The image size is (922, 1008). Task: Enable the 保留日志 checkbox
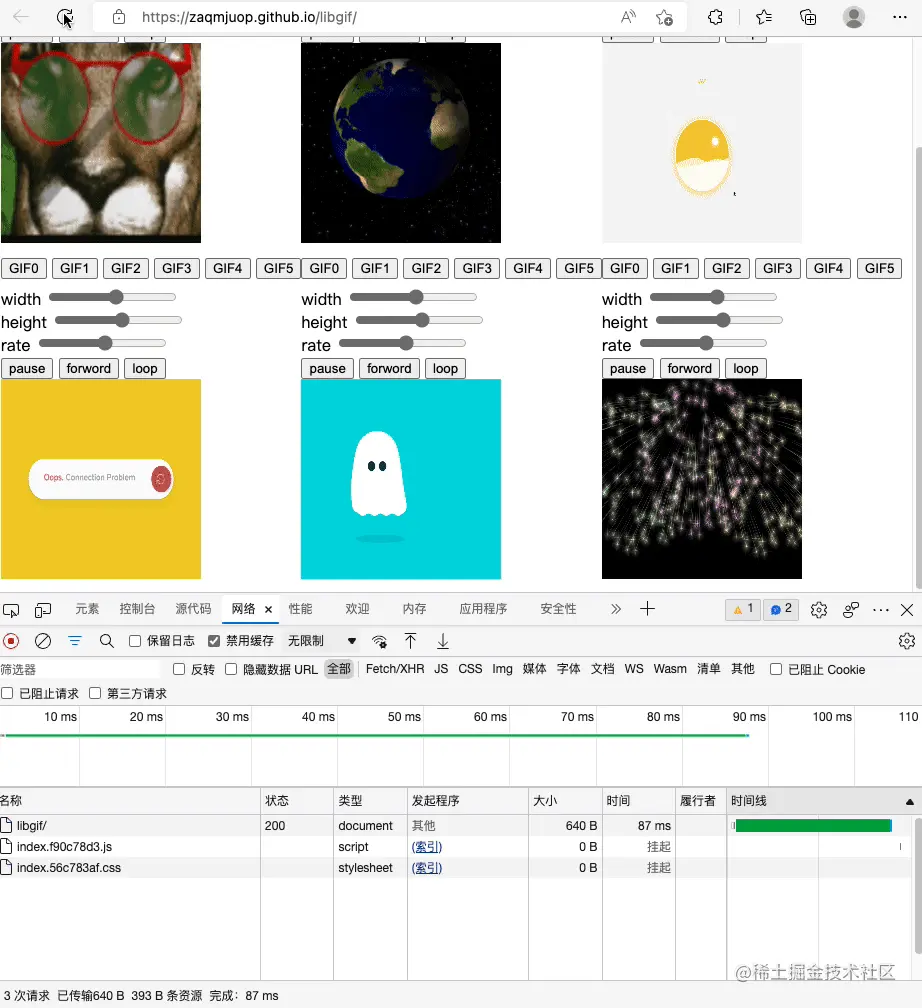point(136,641)
